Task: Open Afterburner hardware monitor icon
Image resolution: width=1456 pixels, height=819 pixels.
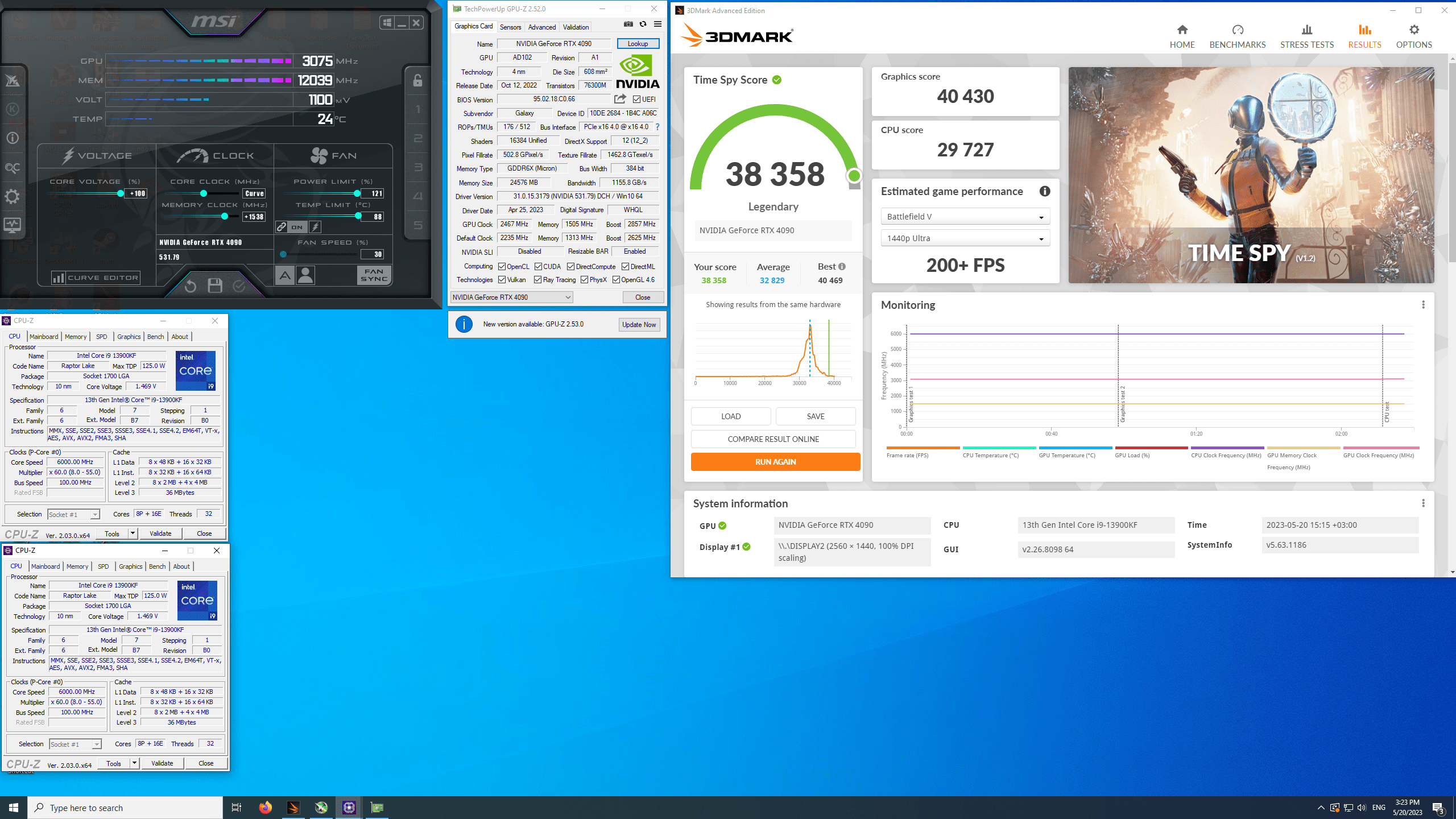Action: [x=12, y=225]
